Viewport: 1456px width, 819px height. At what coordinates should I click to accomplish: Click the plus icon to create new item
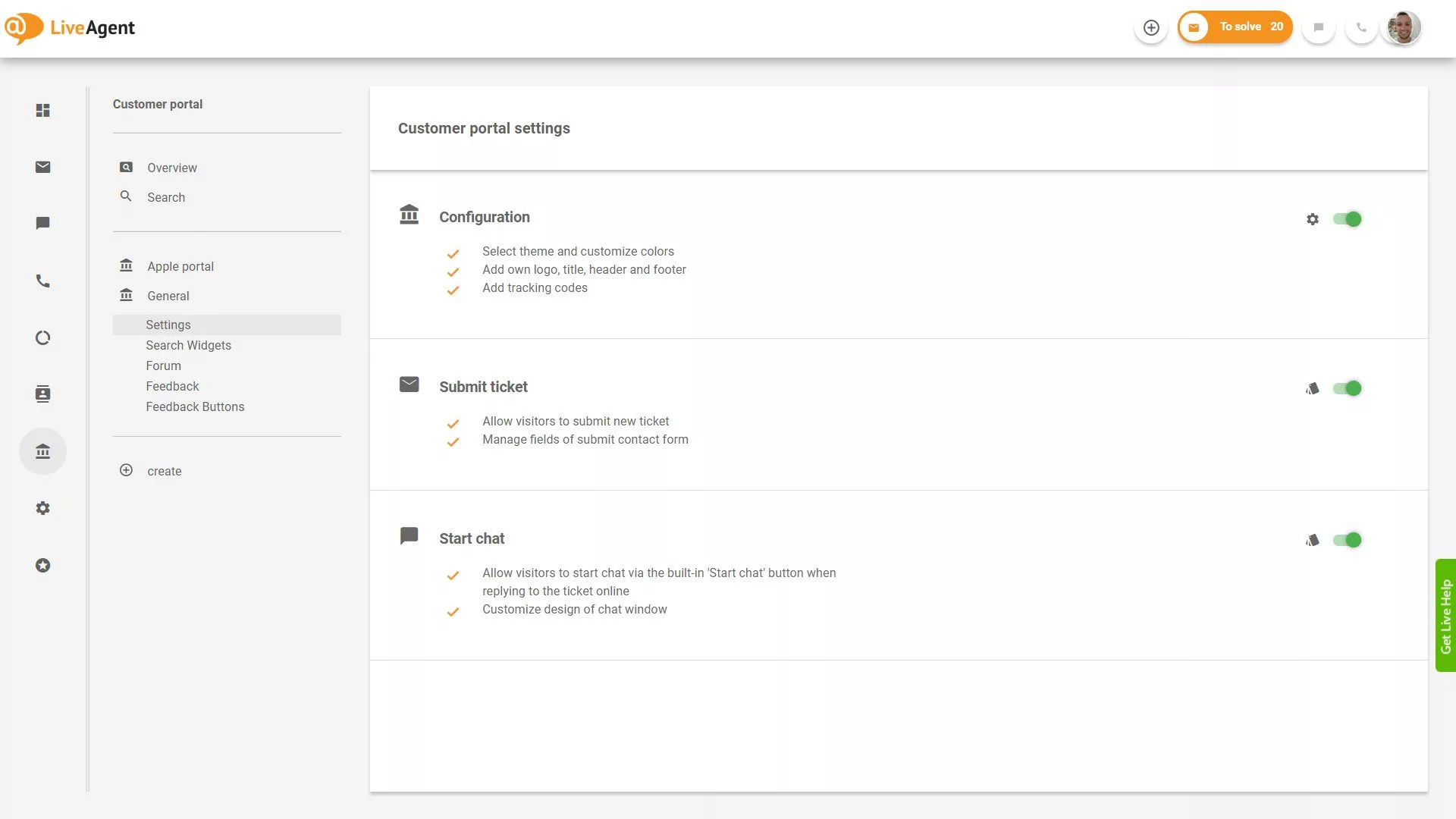coord(1151,27)
